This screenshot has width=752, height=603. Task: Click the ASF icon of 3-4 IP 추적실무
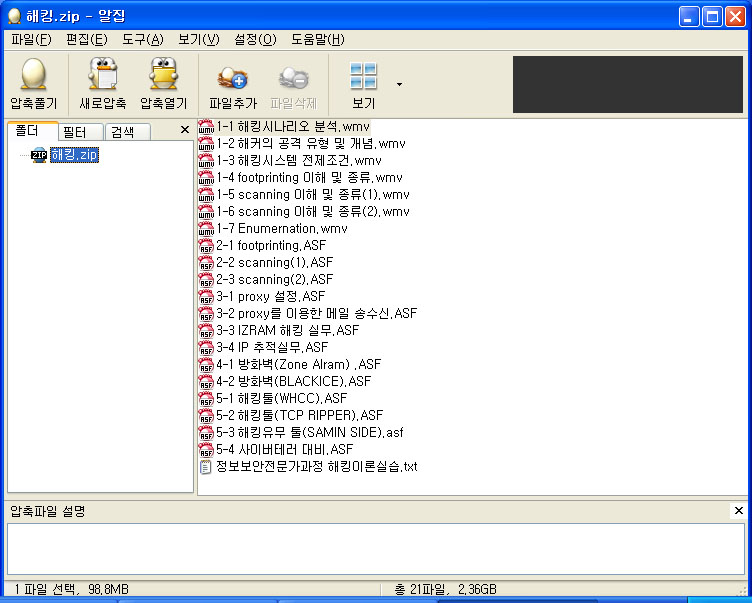coord(206,347)
